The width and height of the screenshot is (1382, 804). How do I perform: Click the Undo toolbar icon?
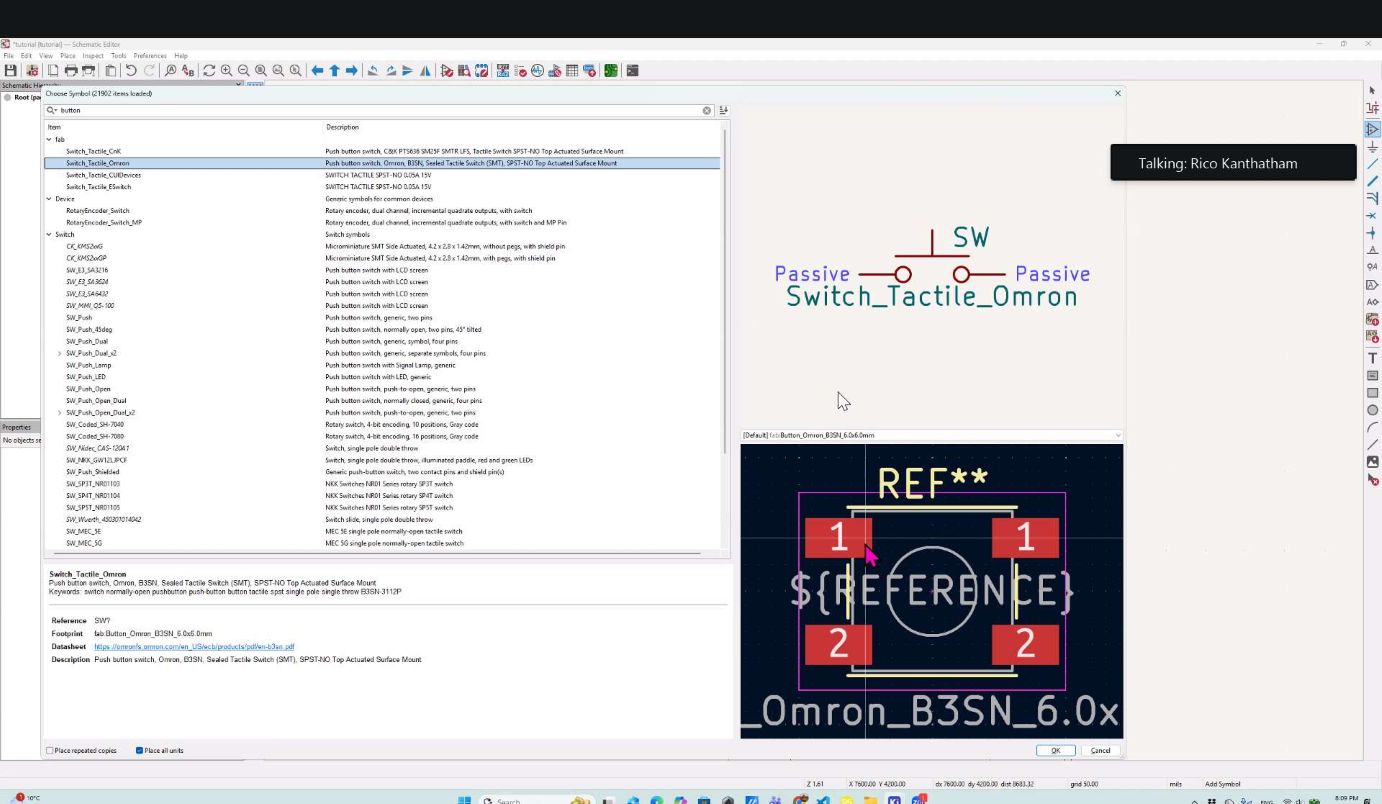[x=131, y=70]
